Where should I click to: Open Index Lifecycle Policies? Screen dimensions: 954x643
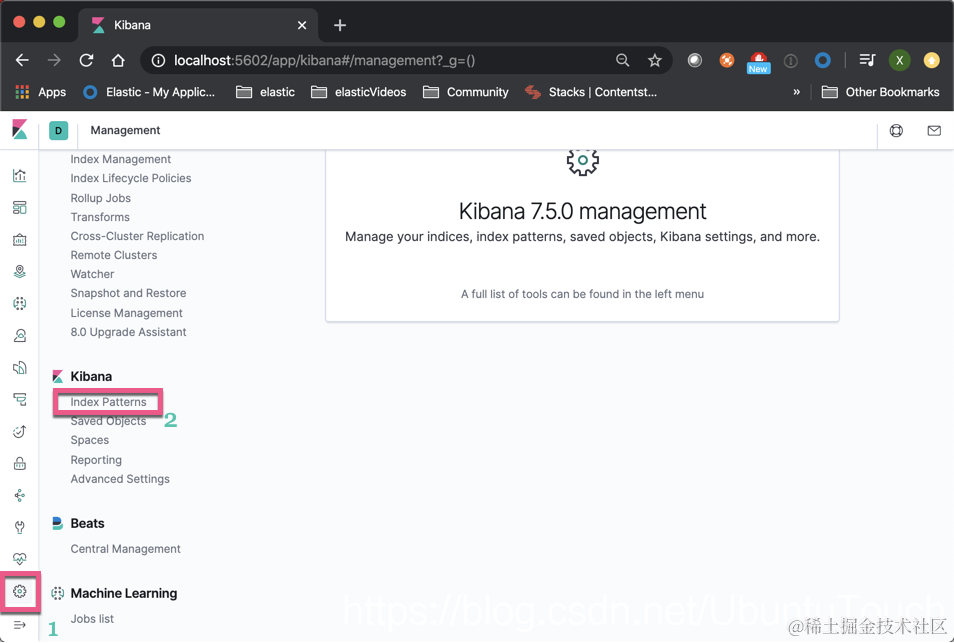[x=131, y=178]
